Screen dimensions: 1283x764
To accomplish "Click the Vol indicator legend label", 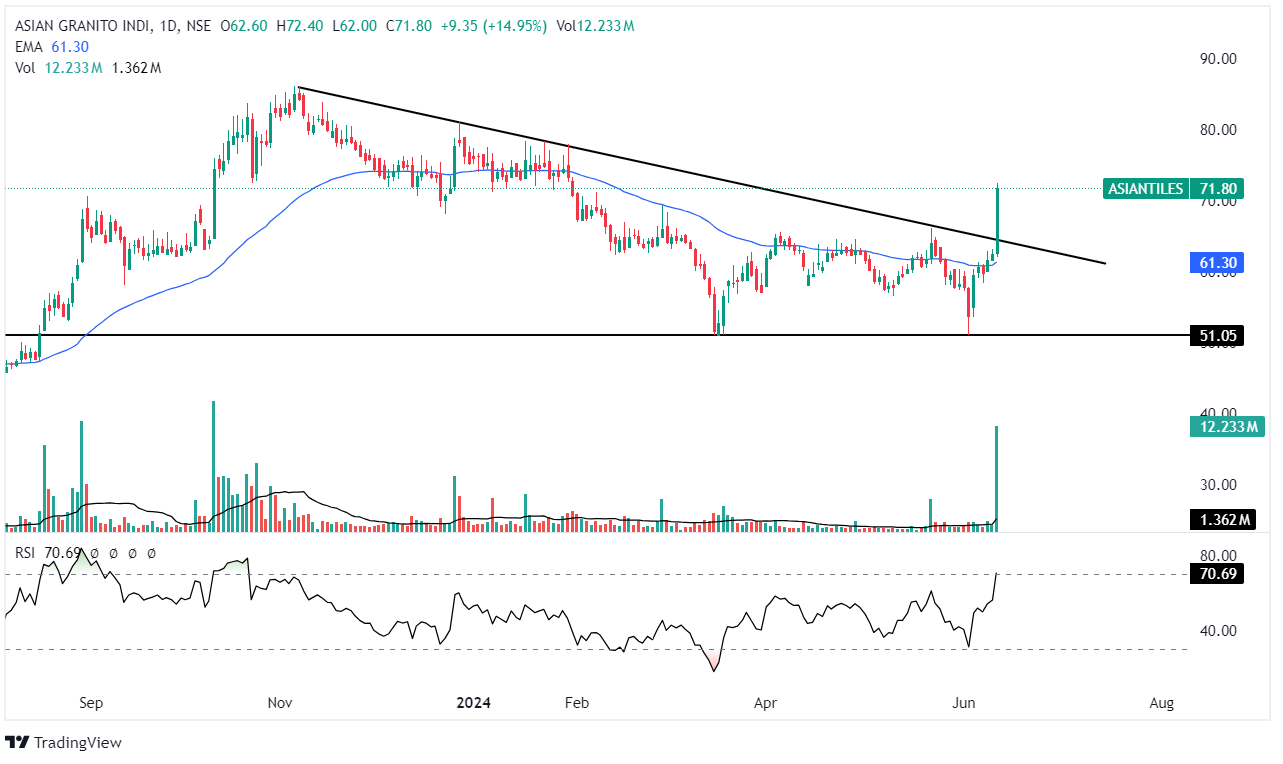I will 25,68.
